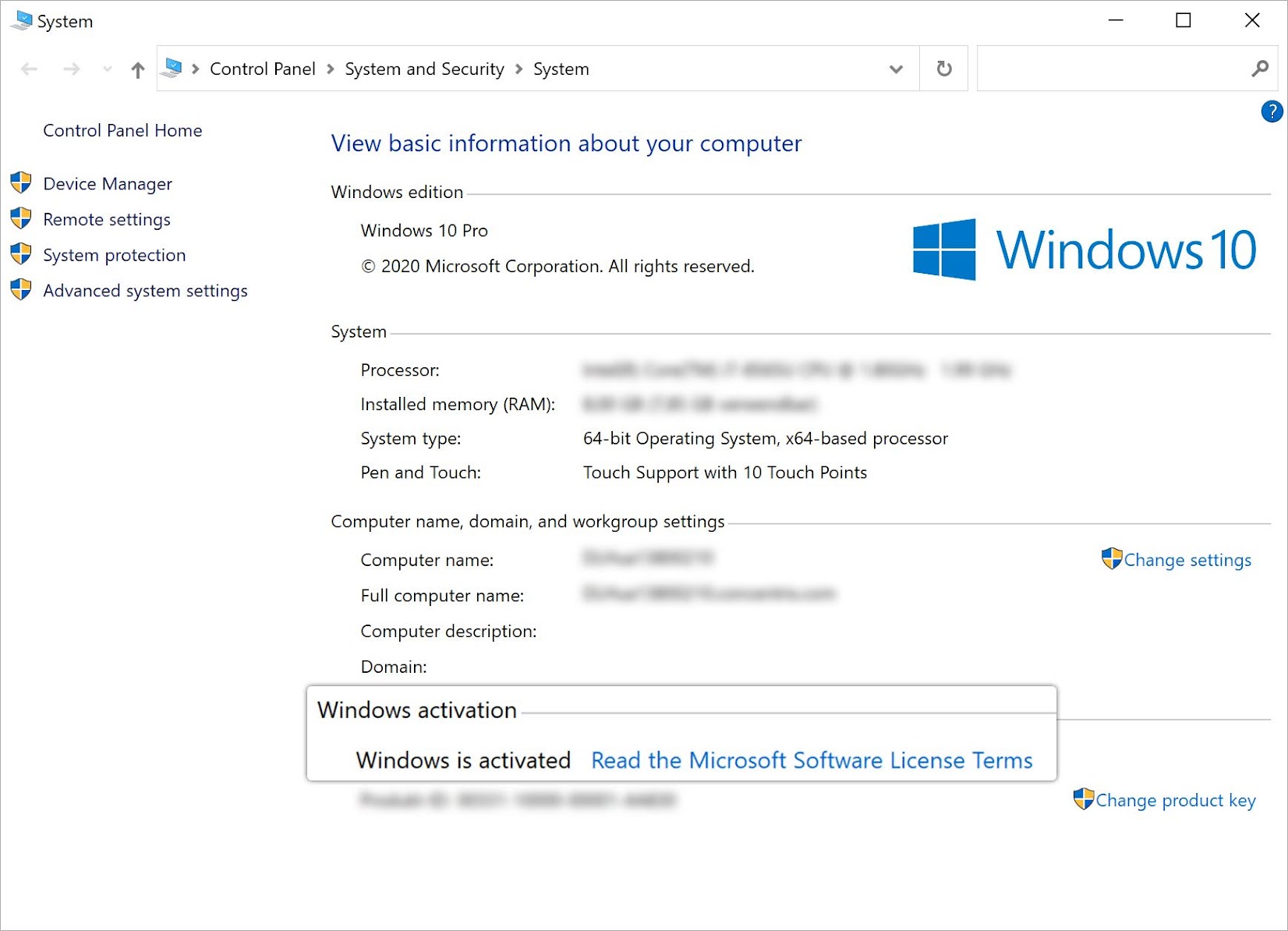Click the Windows 10 logo
This screenshot has height=931, width=1288.
(1085, 250)
